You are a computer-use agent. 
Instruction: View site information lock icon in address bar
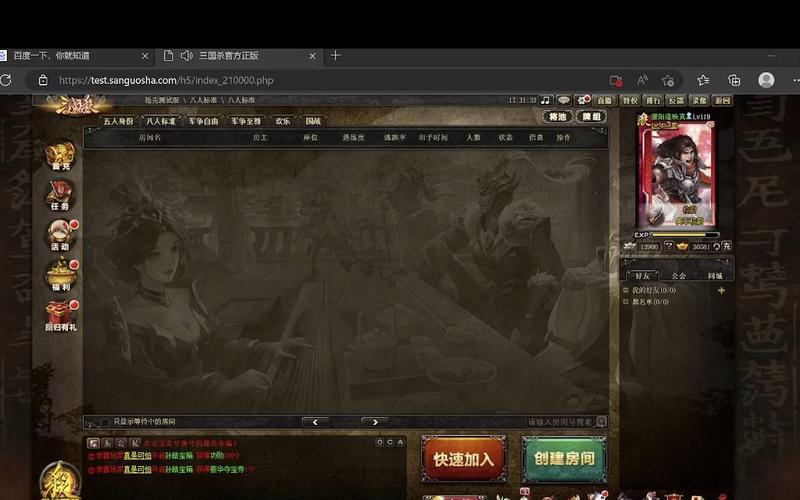(x=43, y=80)
